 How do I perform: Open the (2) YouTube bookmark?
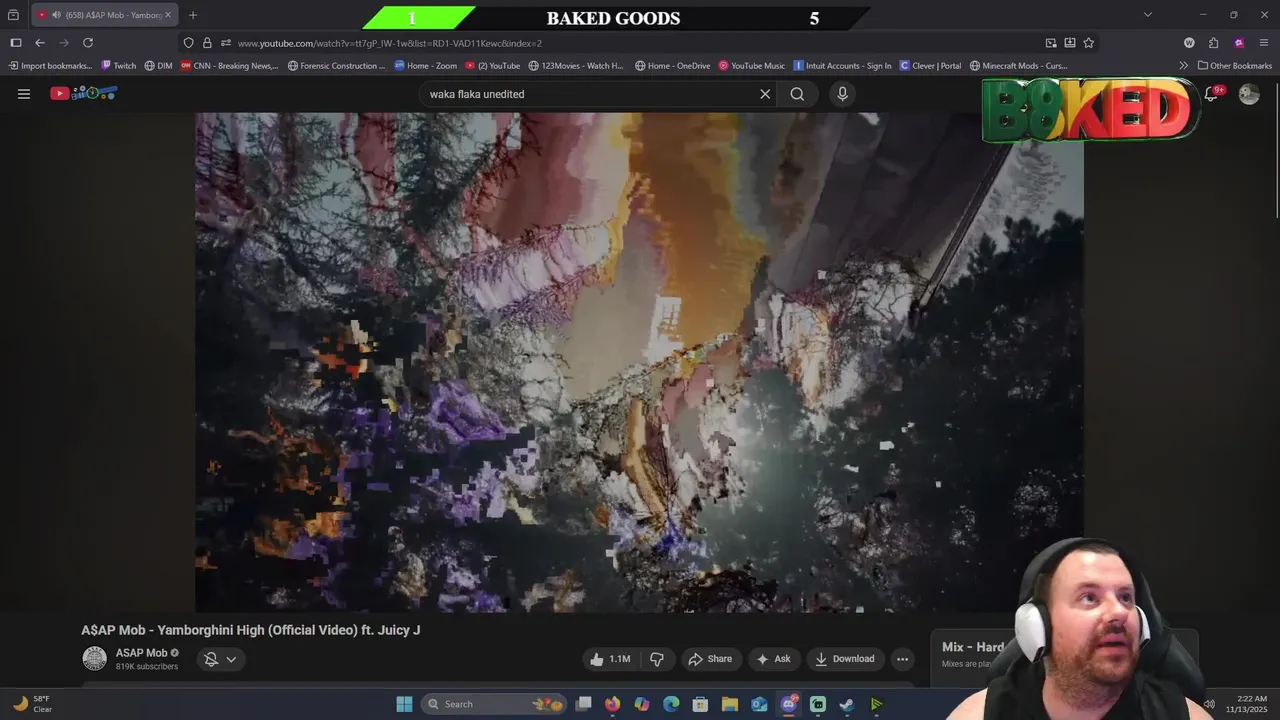point(493,66)
